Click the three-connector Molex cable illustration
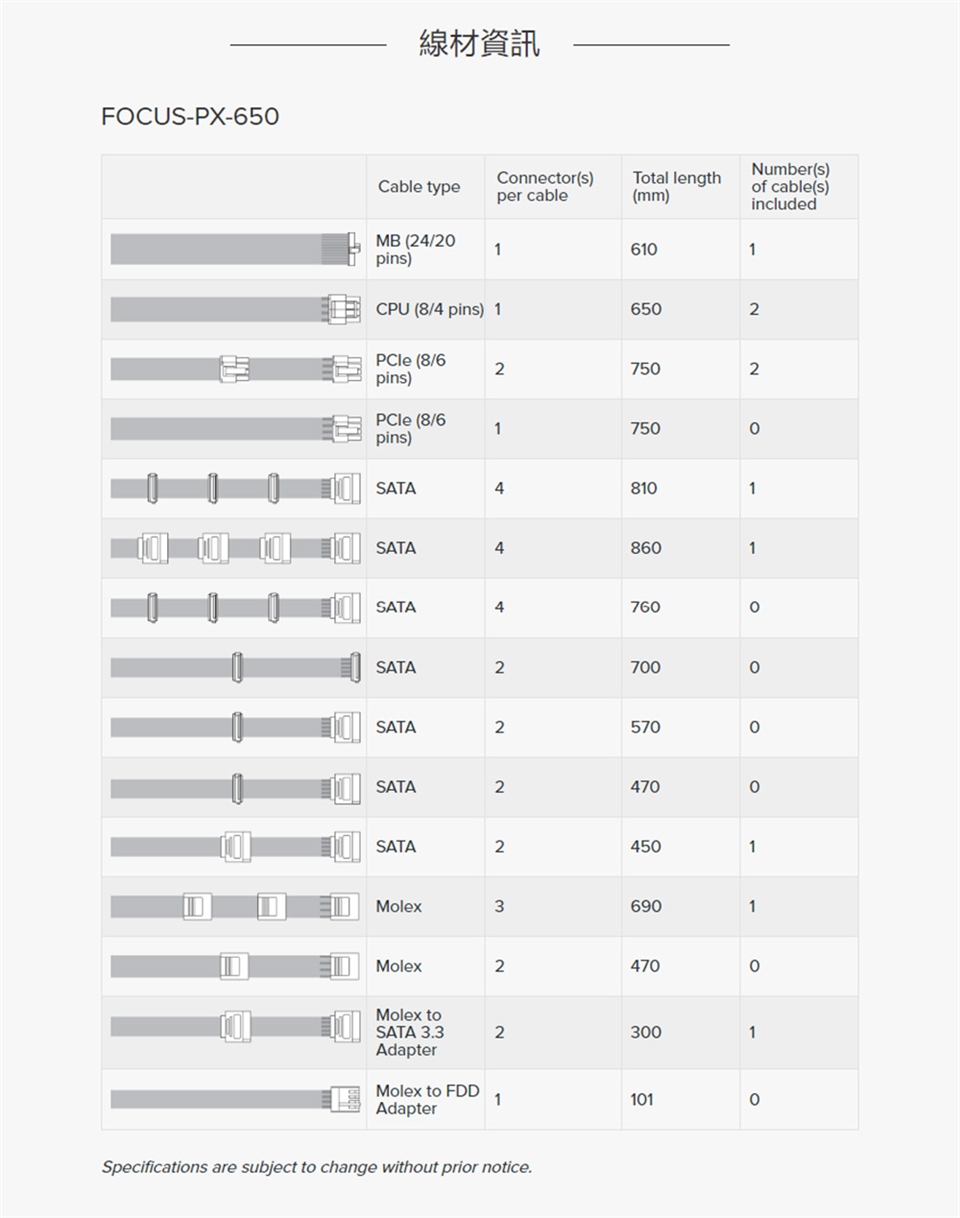This screenshot has height=1218, width=960. coord(234,907)
